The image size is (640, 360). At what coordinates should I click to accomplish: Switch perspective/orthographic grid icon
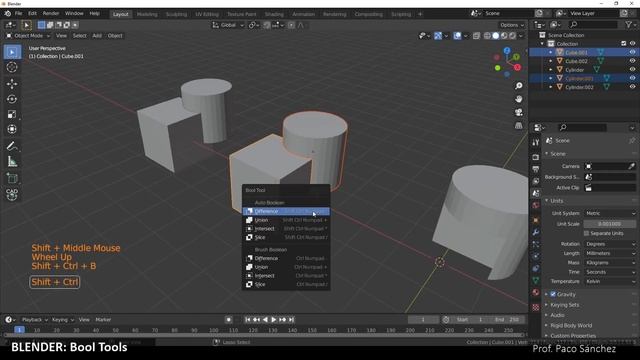518,125
